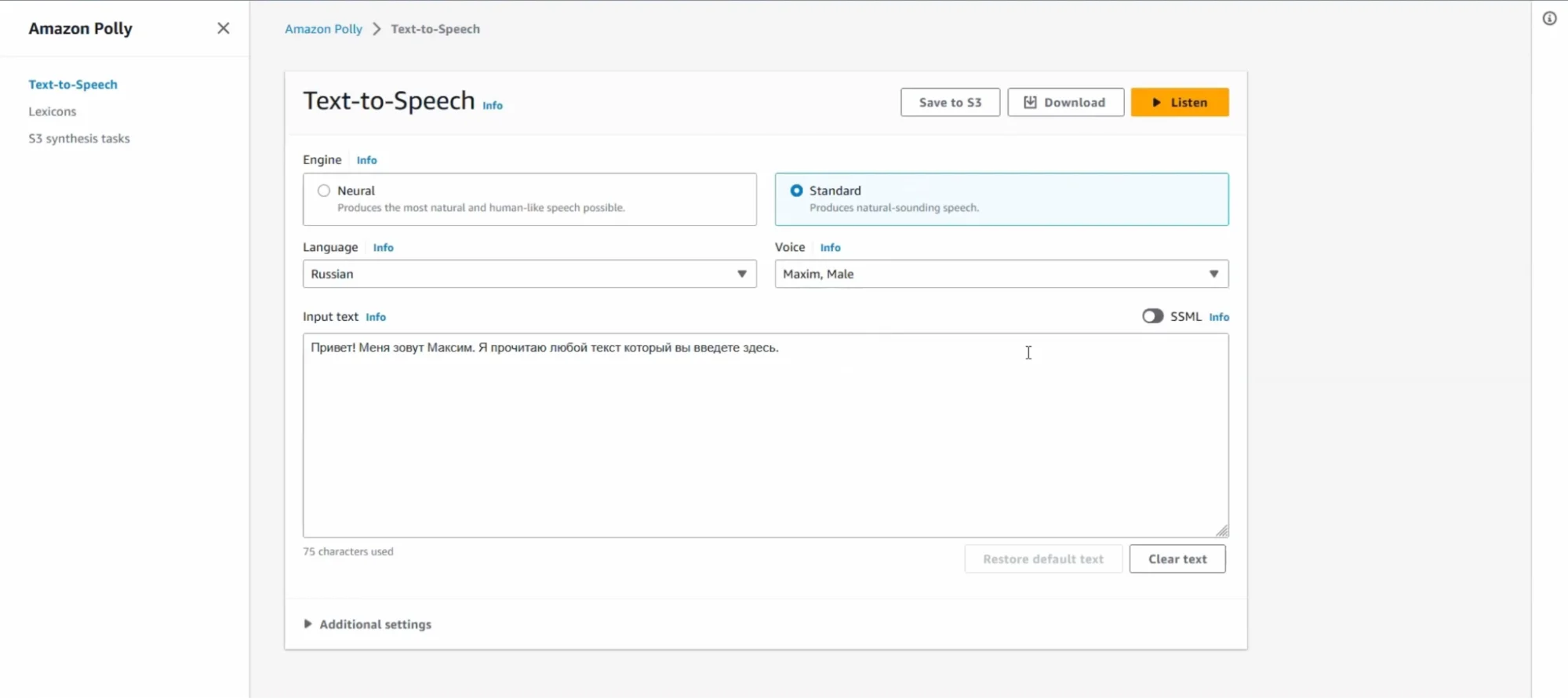The width and height of the screenshot is (1568, 699).
Task: Open the Language dropdown showing Russian
Action: click(x=529, y=274)
